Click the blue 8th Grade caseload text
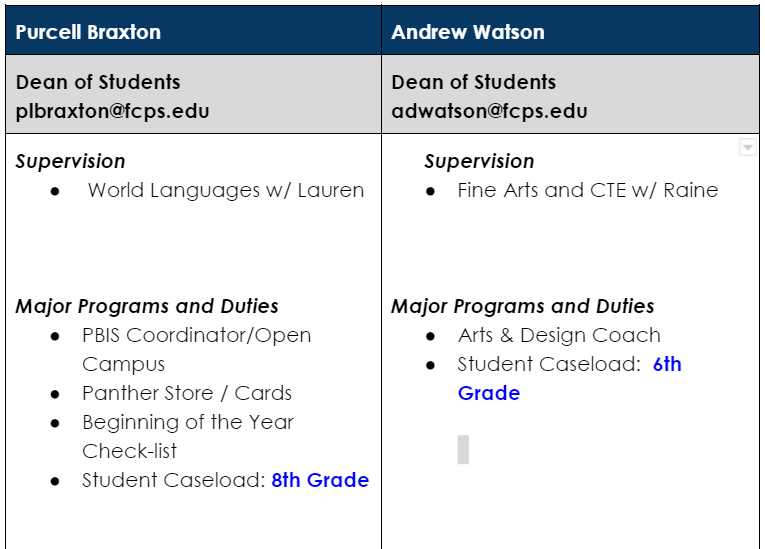The width and height of the screenshot is (765, 549). [x=320, y=480]
